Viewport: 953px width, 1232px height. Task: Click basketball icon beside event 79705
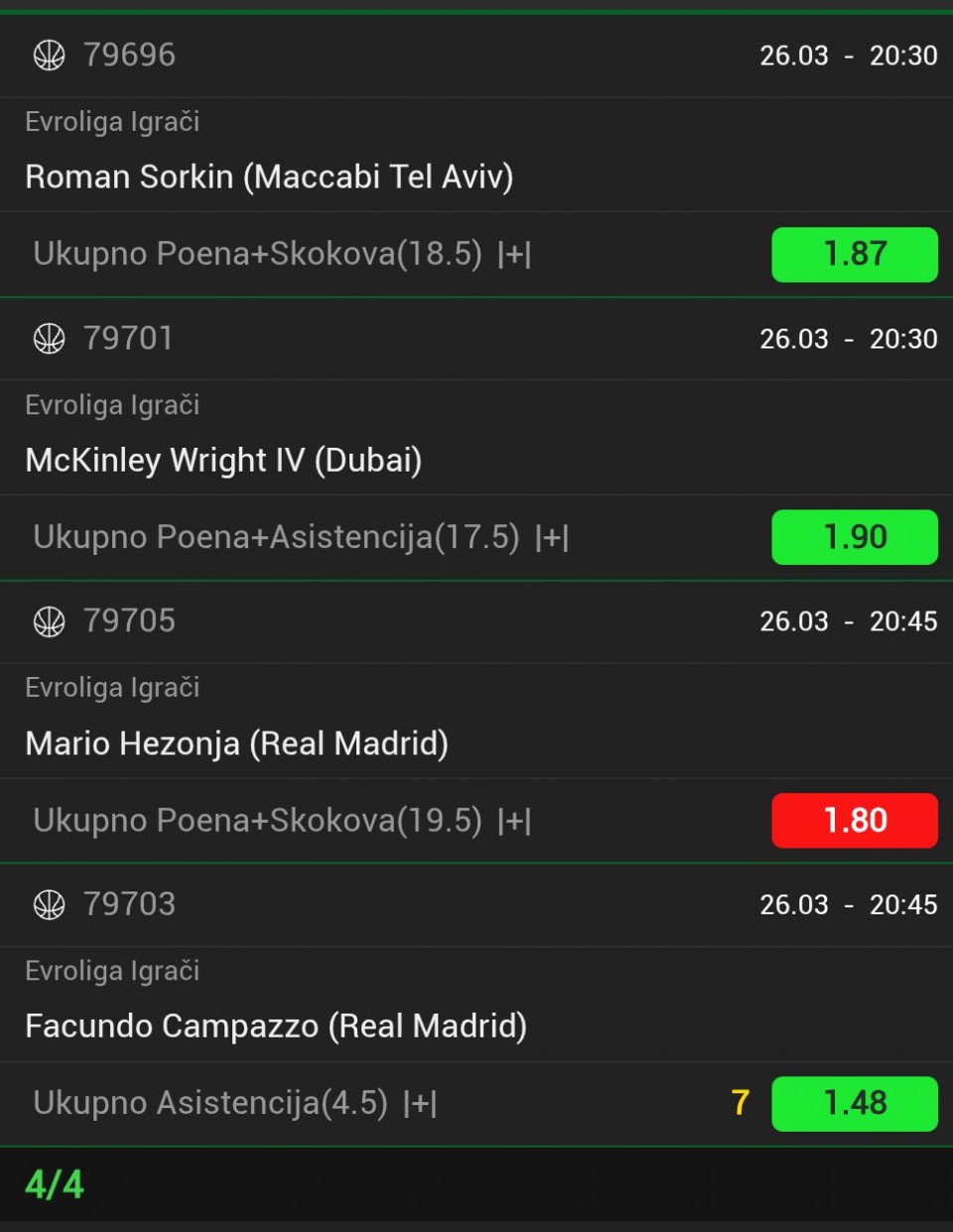tap(49, 621)
